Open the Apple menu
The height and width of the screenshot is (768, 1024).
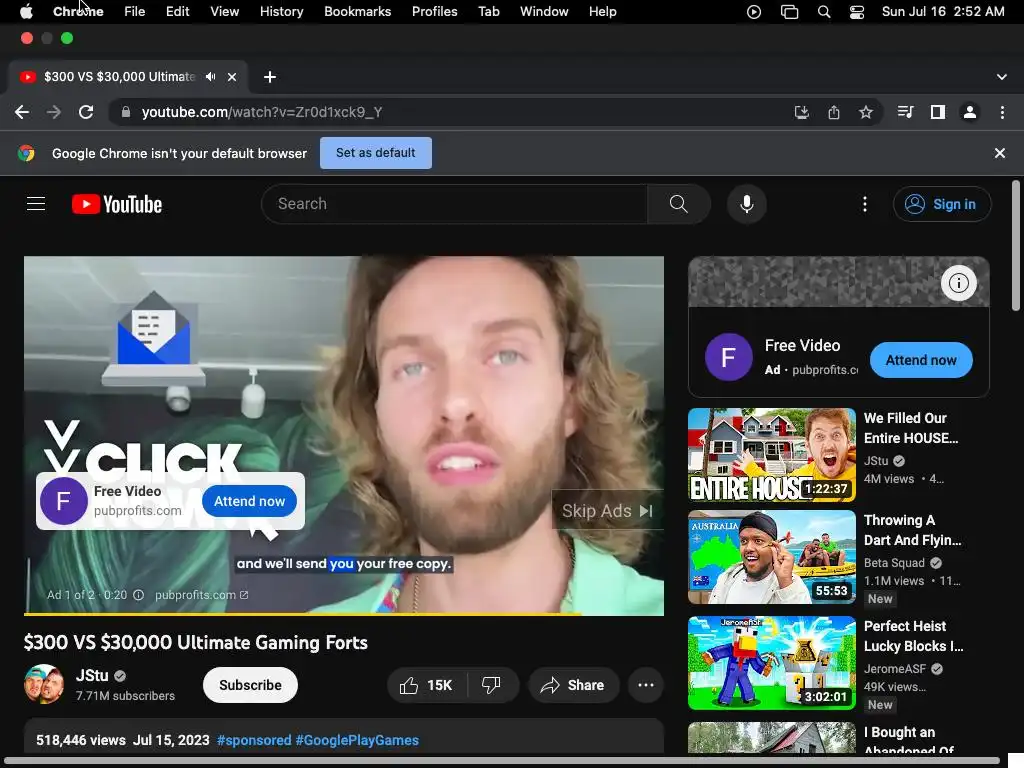(x=25, y=12)
